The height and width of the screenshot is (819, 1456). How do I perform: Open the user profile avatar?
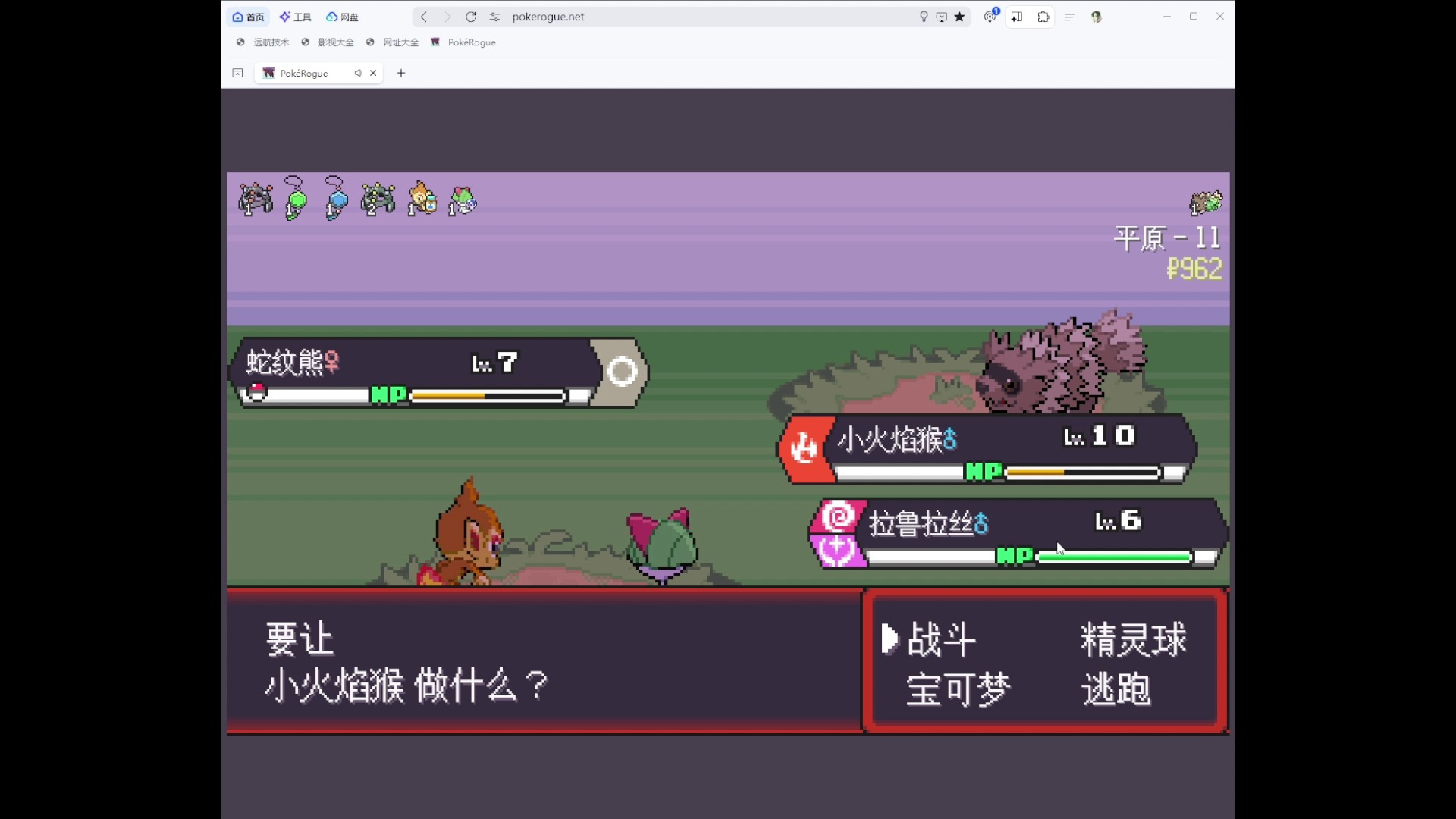(x=1097, y=17)
